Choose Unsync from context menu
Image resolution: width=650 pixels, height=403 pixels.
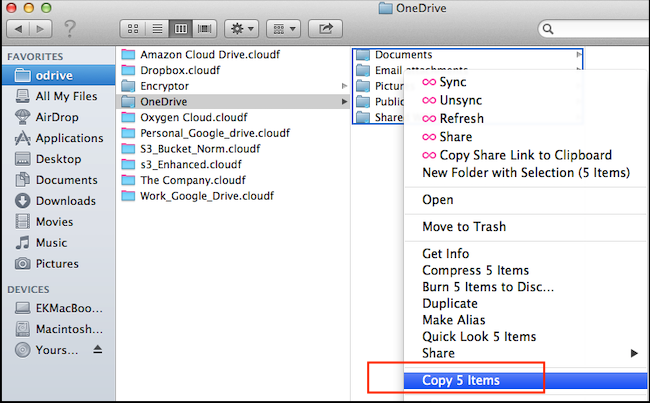coord(459,100)
